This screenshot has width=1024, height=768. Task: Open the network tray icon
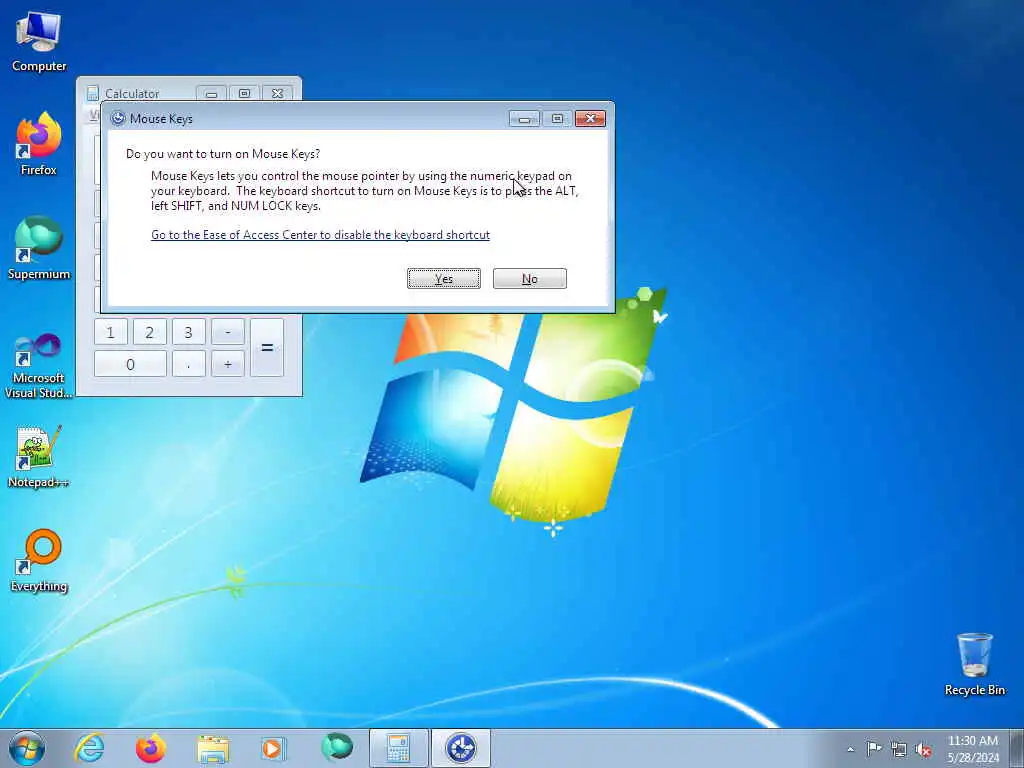(x=899, y=749)
